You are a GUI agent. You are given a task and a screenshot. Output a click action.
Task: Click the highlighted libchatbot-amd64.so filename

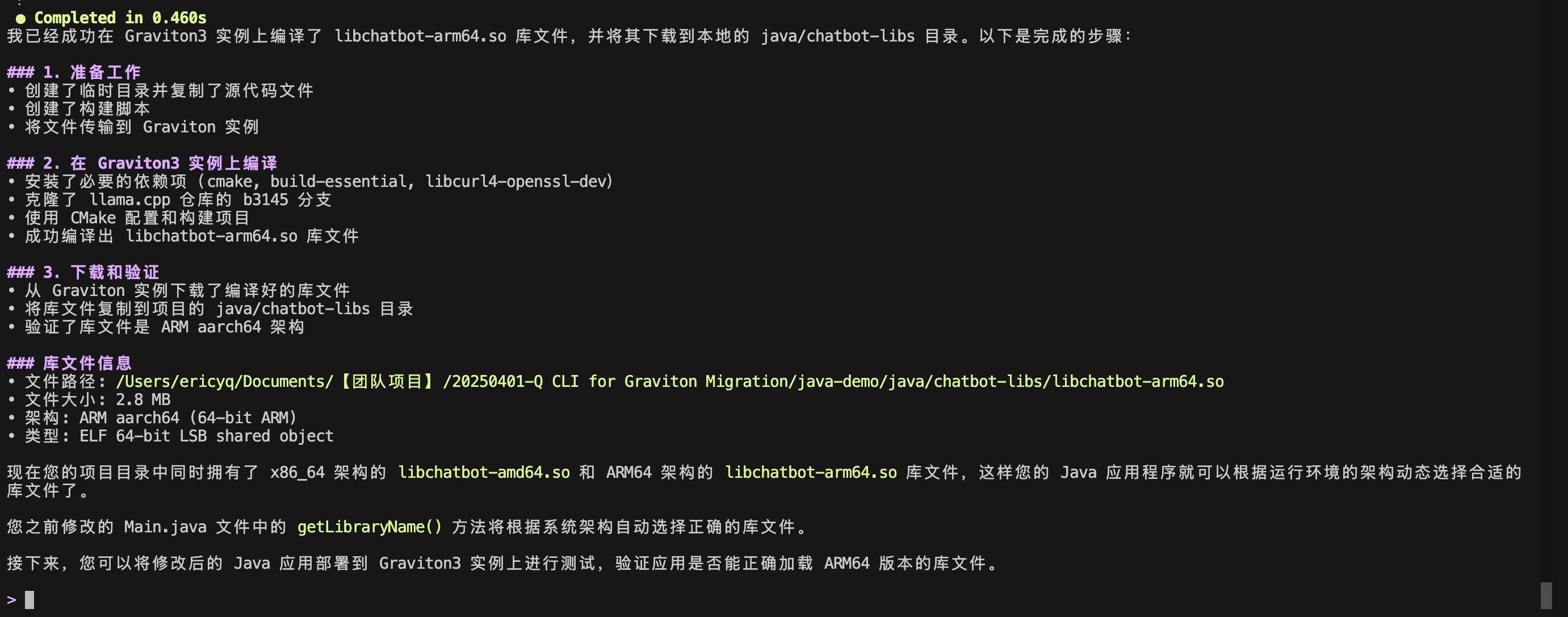pyautogui.click(x=484, y=473)
